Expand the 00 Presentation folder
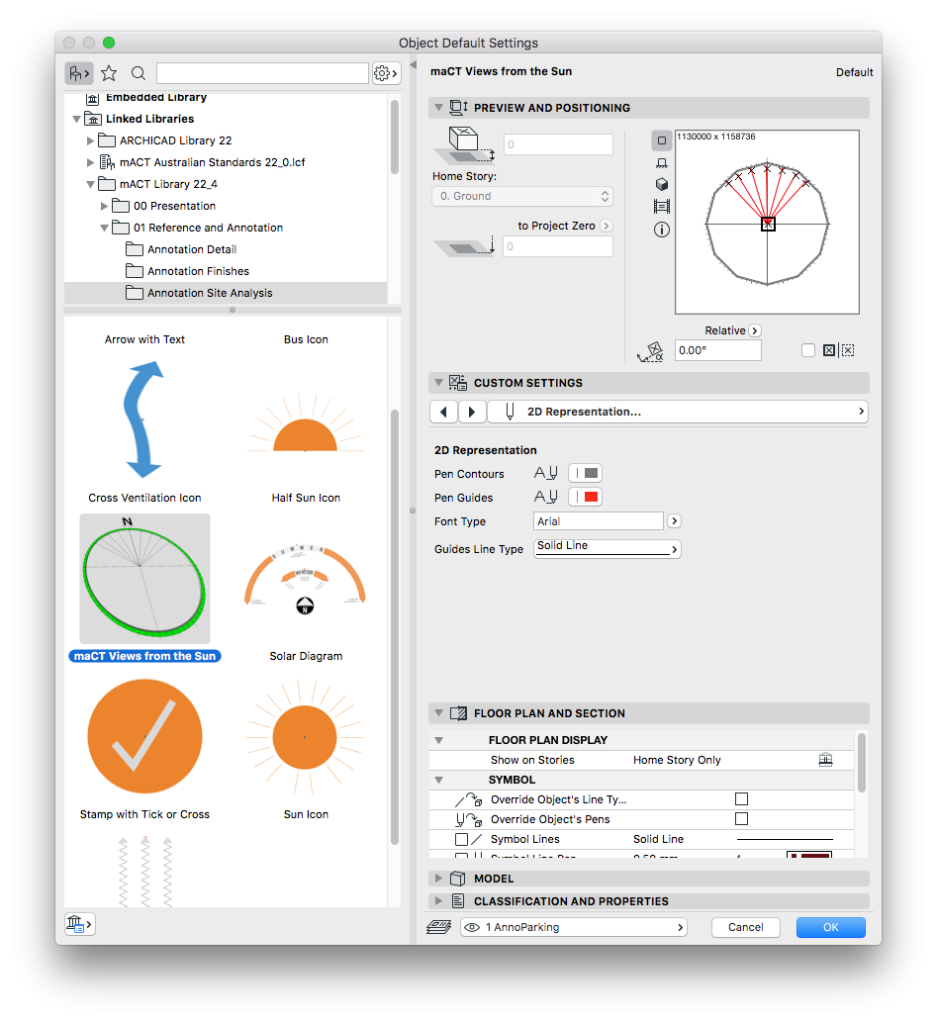This screenshot has width=937, height=1024. click(x=104, y=206)
